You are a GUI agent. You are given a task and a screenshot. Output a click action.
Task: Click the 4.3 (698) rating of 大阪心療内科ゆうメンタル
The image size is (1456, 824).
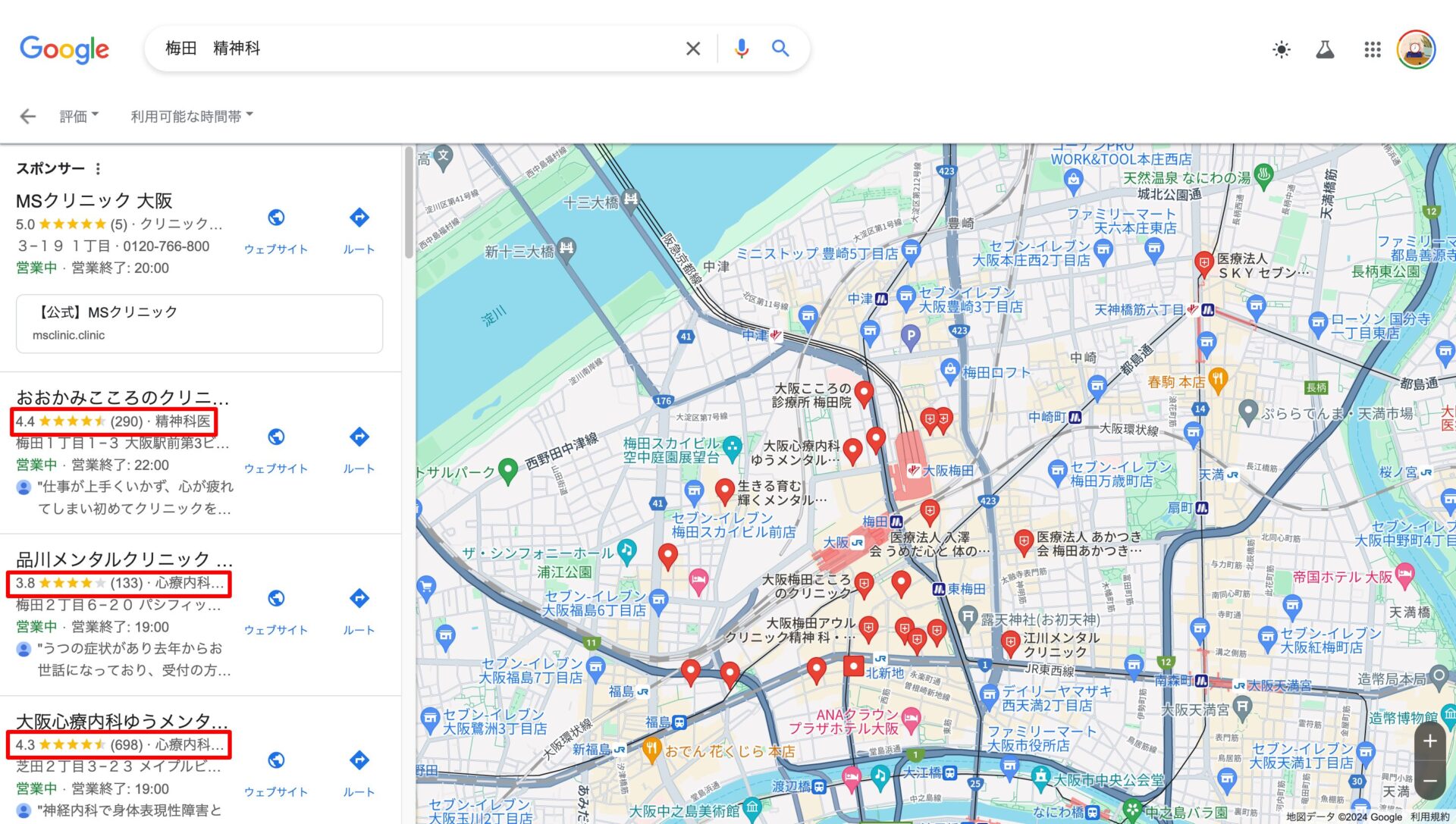120,745
